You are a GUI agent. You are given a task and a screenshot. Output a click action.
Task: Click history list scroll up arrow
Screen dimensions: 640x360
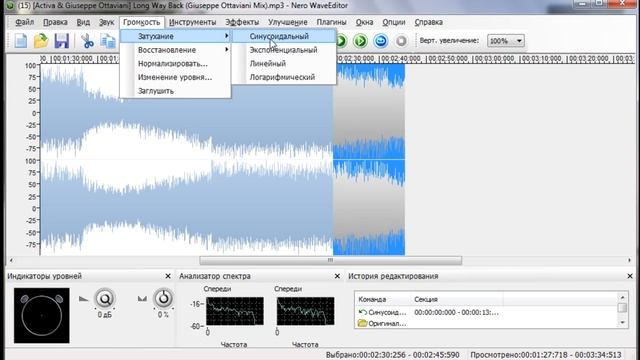coord(622,298)
